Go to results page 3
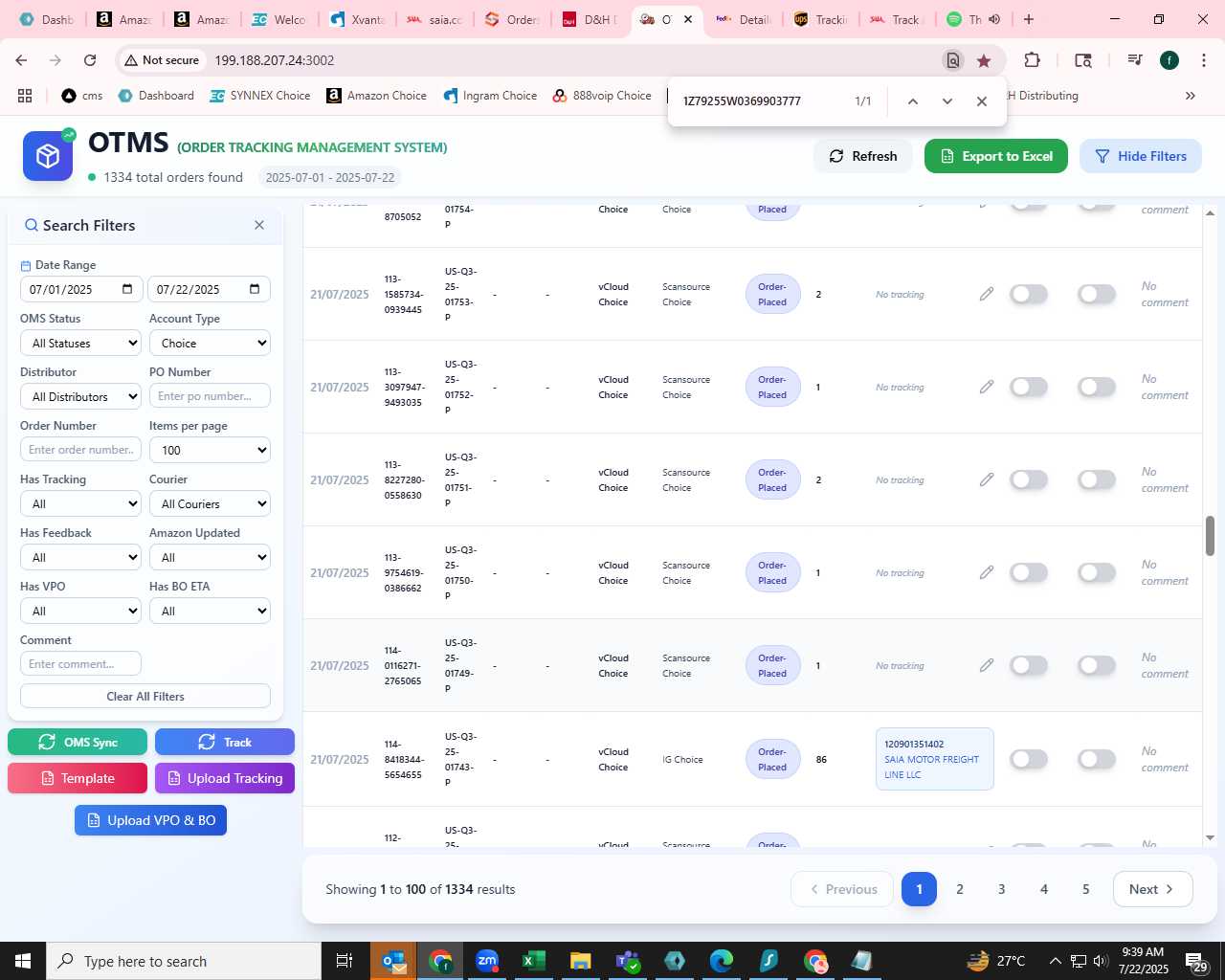The height and width of the screenshot is (980, 1225). tap(1002, 889)
